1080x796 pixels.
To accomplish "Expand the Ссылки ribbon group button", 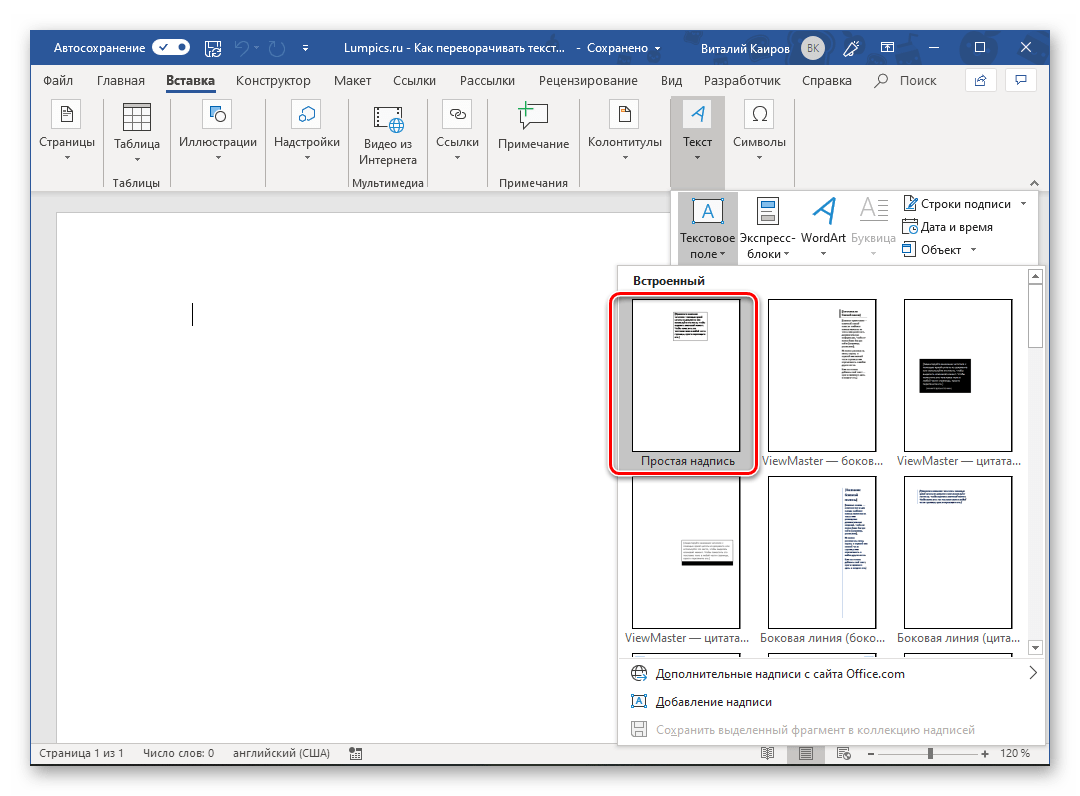I will coord(457,132).
